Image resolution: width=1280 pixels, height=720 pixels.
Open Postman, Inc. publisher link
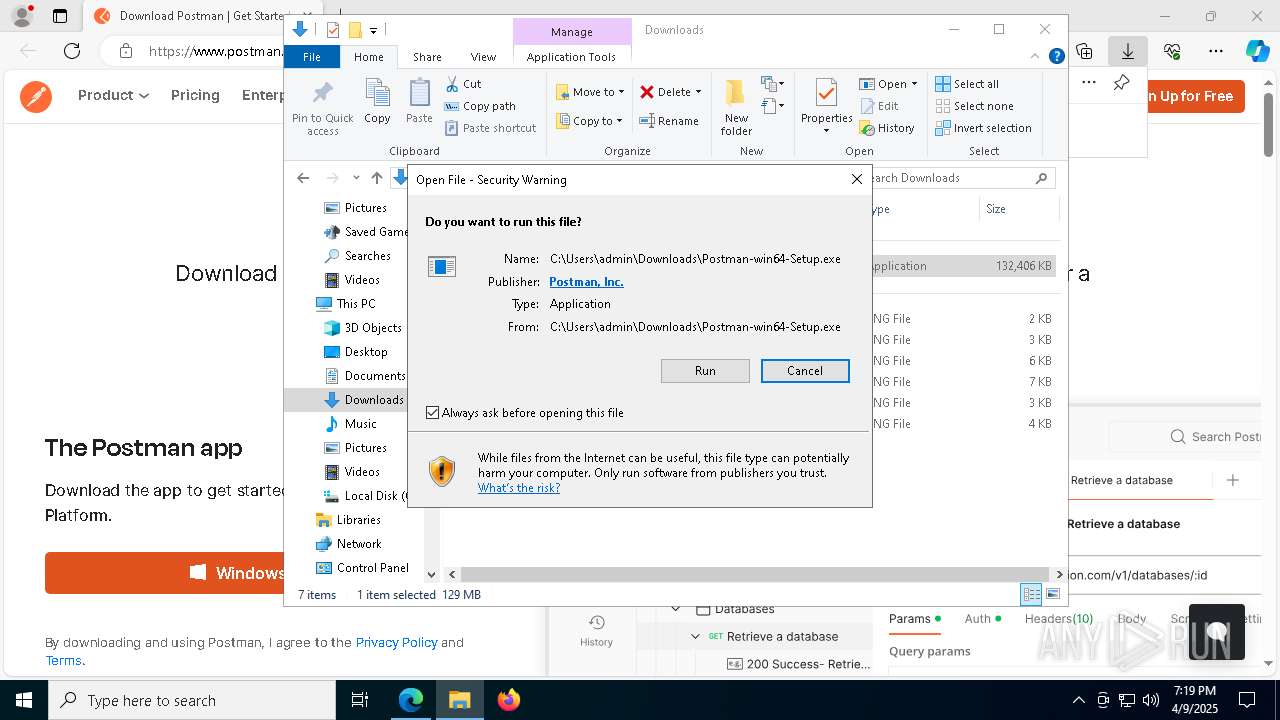(x=586, y=282)
